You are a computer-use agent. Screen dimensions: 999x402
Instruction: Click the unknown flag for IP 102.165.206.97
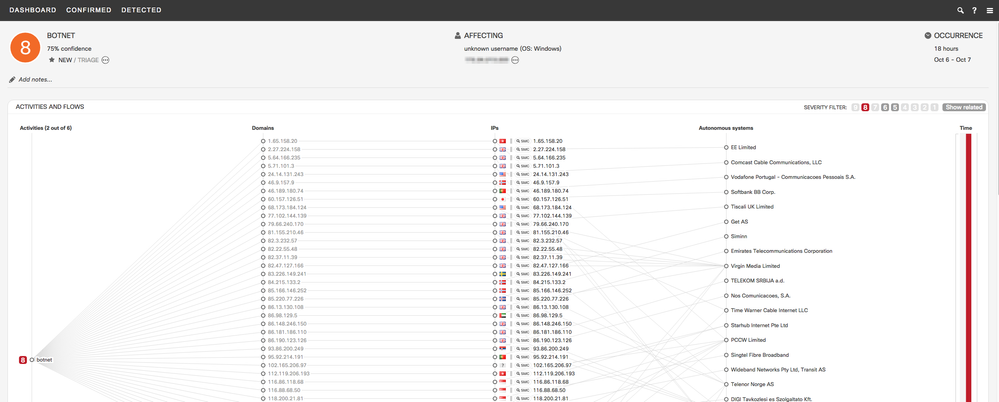(x=503, y=365)
